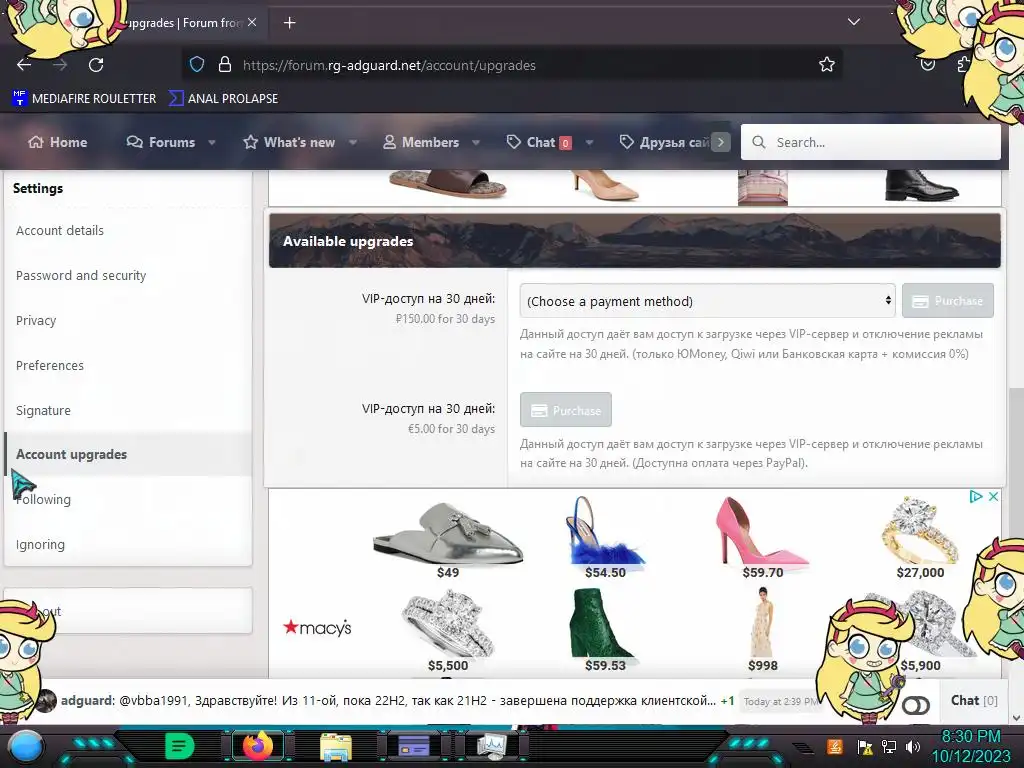View site security padlock info
Image resolution: width=1024 pixels, height=768 pixels.
[225, 65]
